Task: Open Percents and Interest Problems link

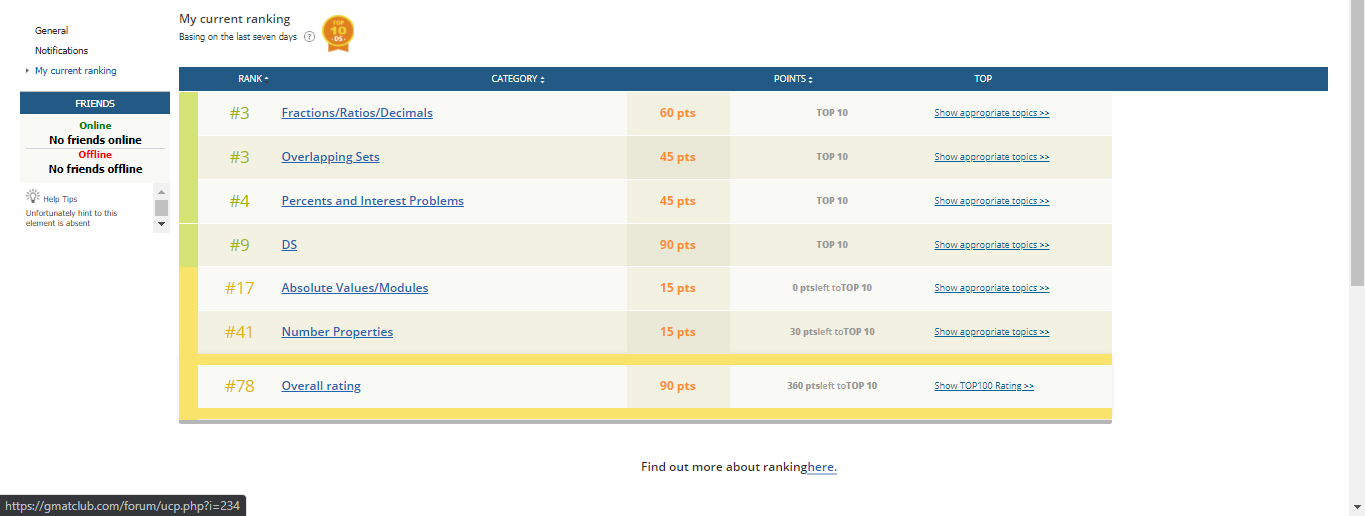Action: (x=373, y=201)
